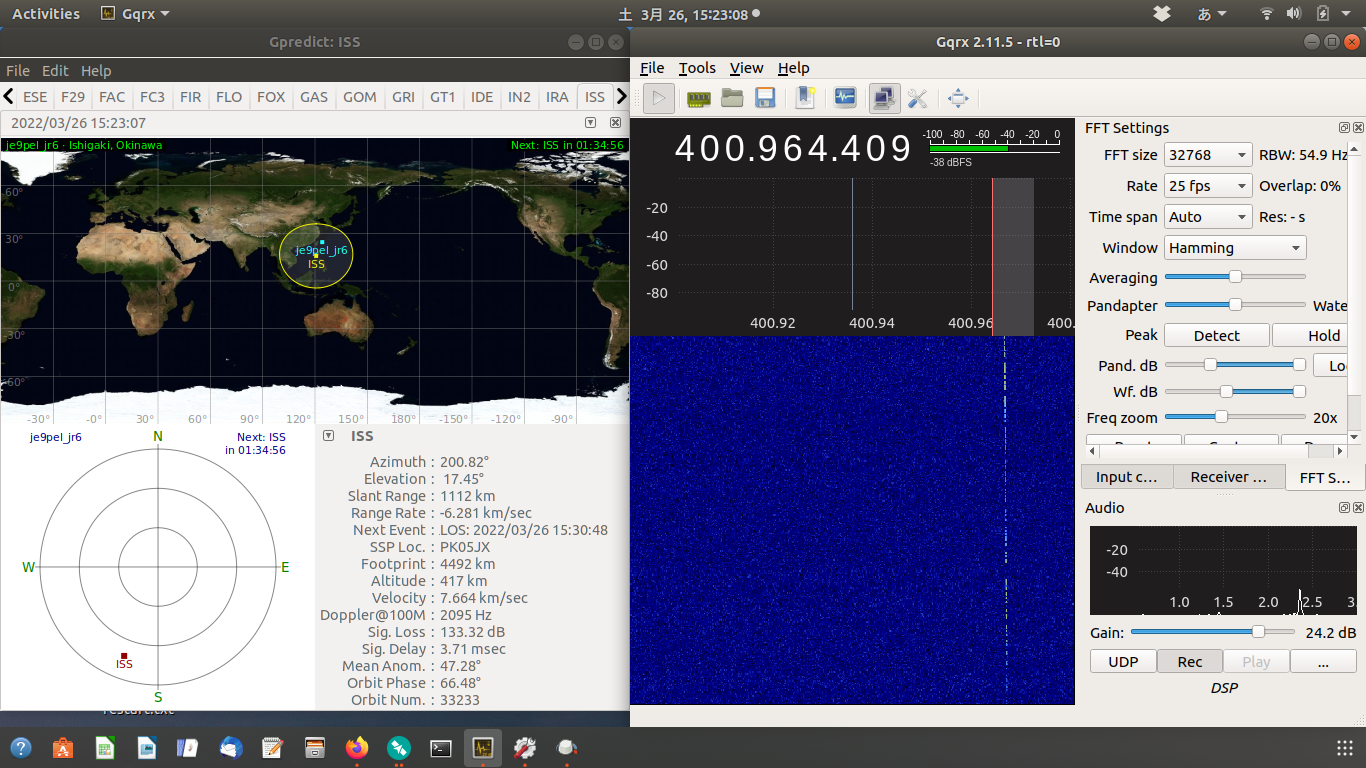
Task: Toggle the remote control computers icon
Action: tap(884, 98)
